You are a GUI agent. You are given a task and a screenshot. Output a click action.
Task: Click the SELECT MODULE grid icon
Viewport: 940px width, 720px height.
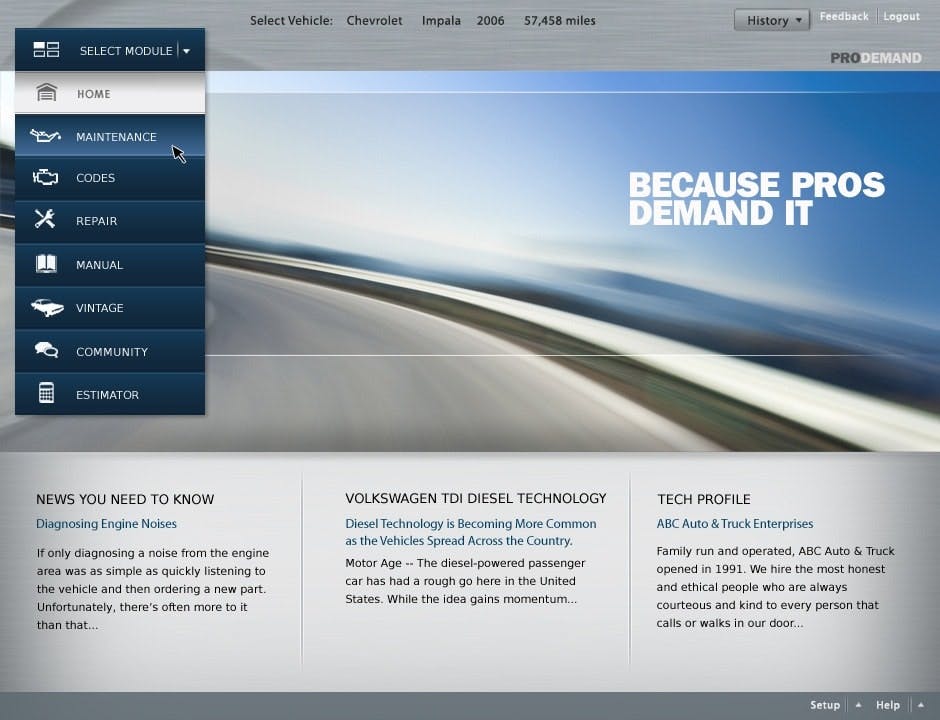[x=46, y=49]
